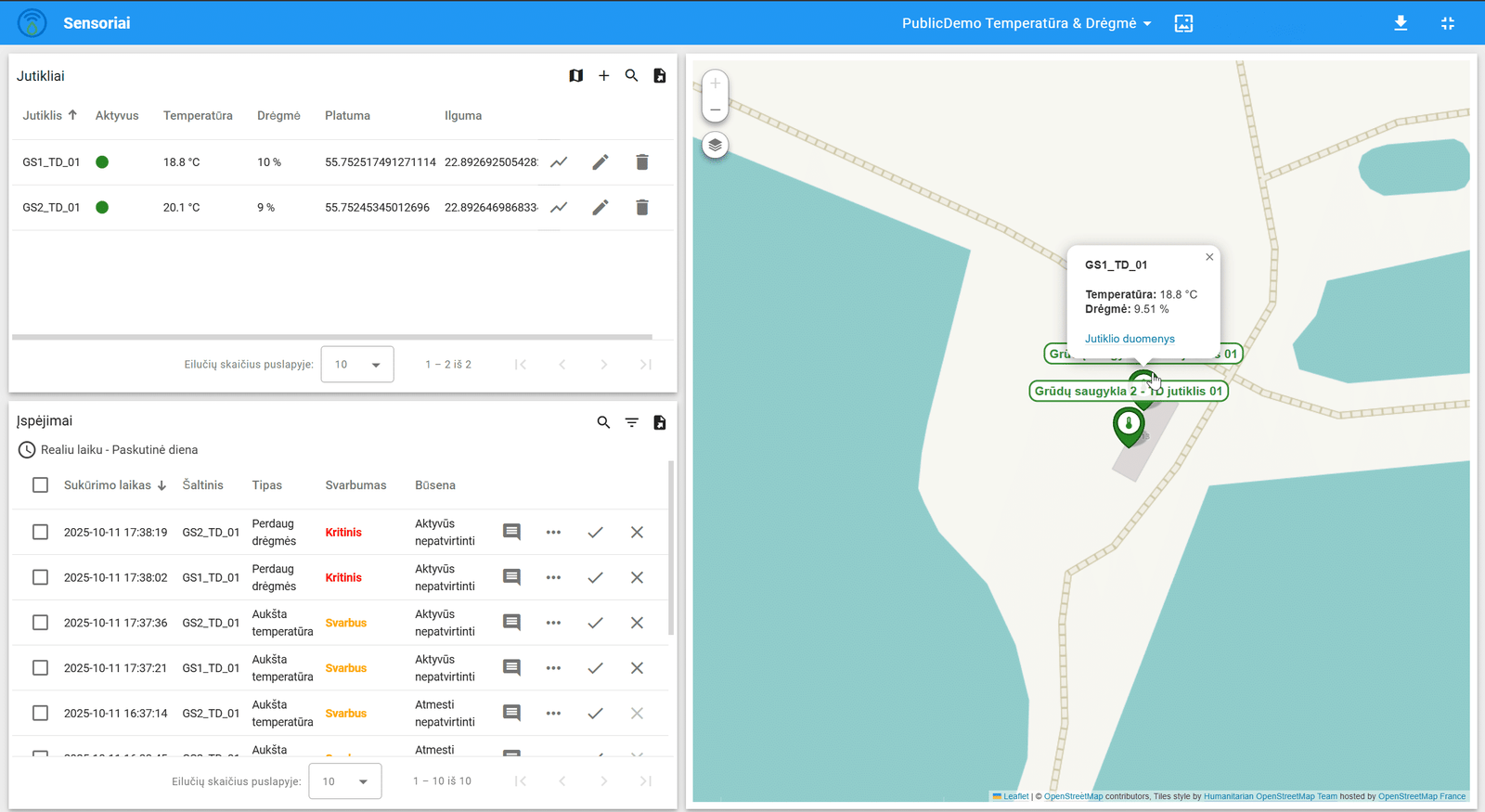
Task: Open PublicDemo Temperatūra & Drėgmė dashboard dropdown
Action: point(1027,23)
